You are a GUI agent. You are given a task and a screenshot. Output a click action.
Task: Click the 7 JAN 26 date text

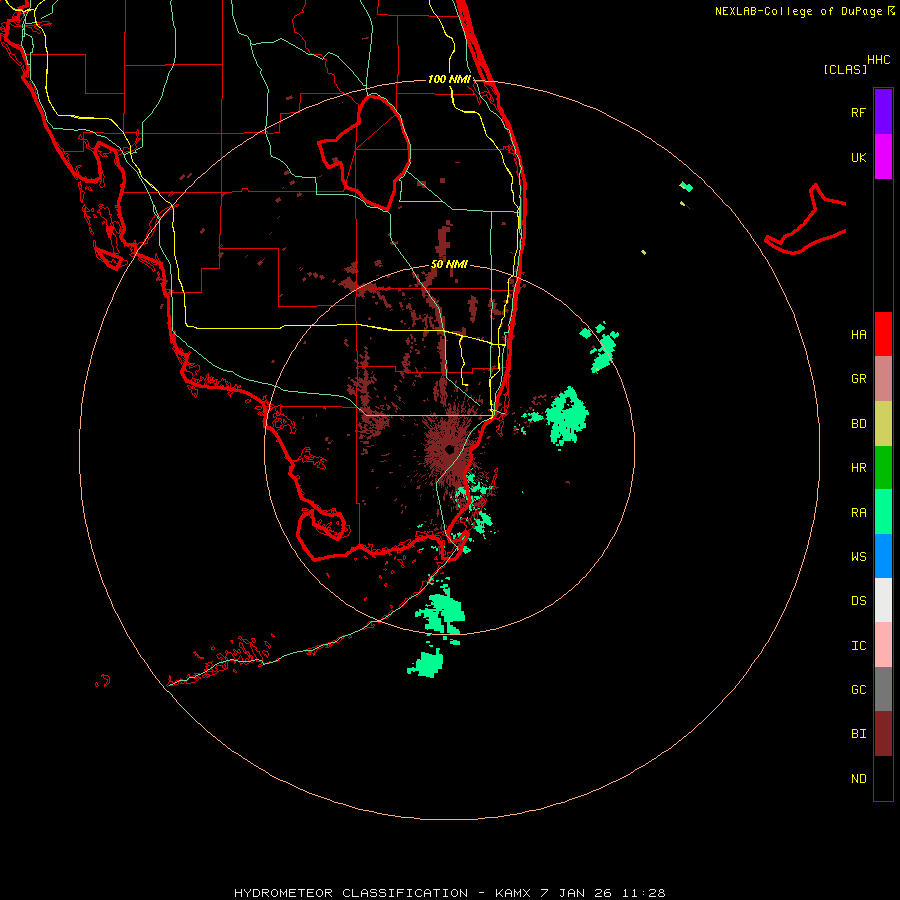tap(576, 893)
